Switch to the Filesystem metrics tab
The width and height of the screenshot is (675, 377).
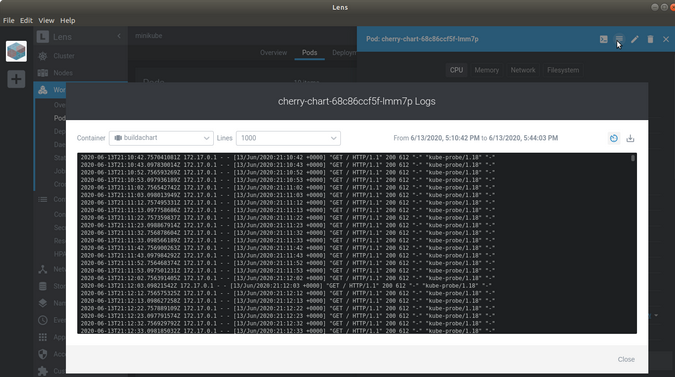click(x=563, y=70)
